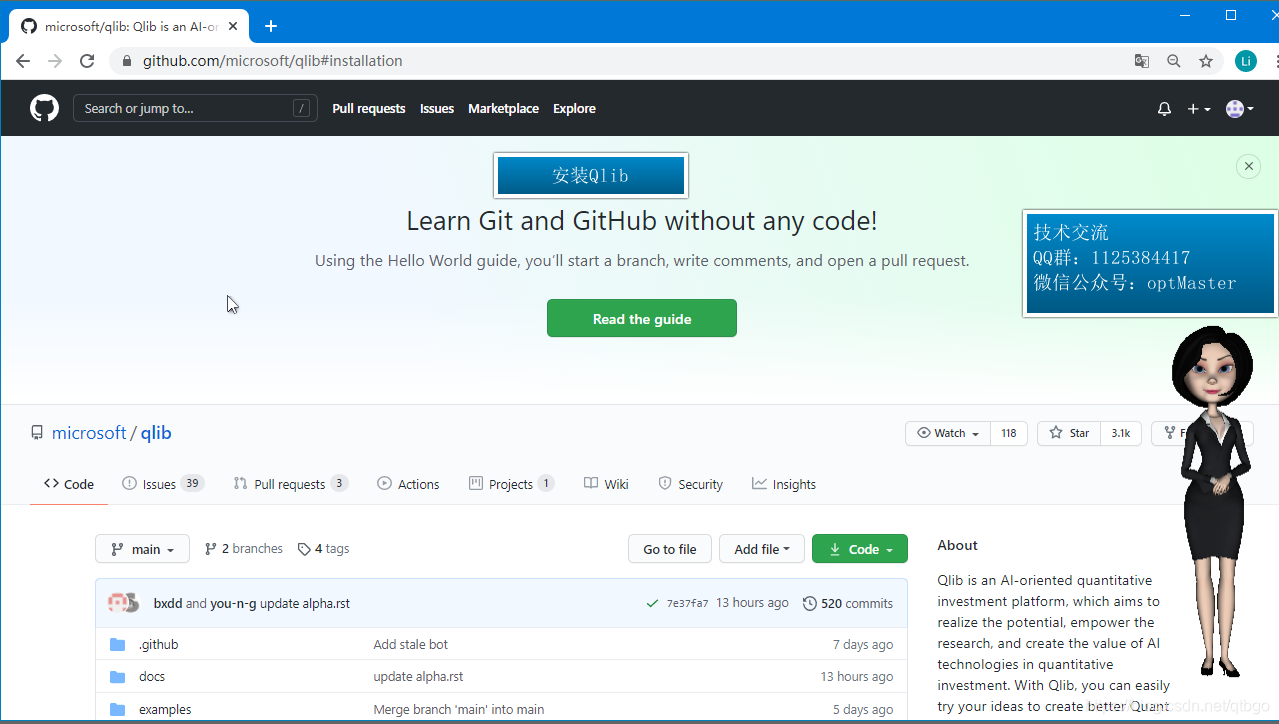This screenshot has width=1279, height=724.
Task: Close the microsoft/qlib browser tab
Action: (x=233, y=26)
